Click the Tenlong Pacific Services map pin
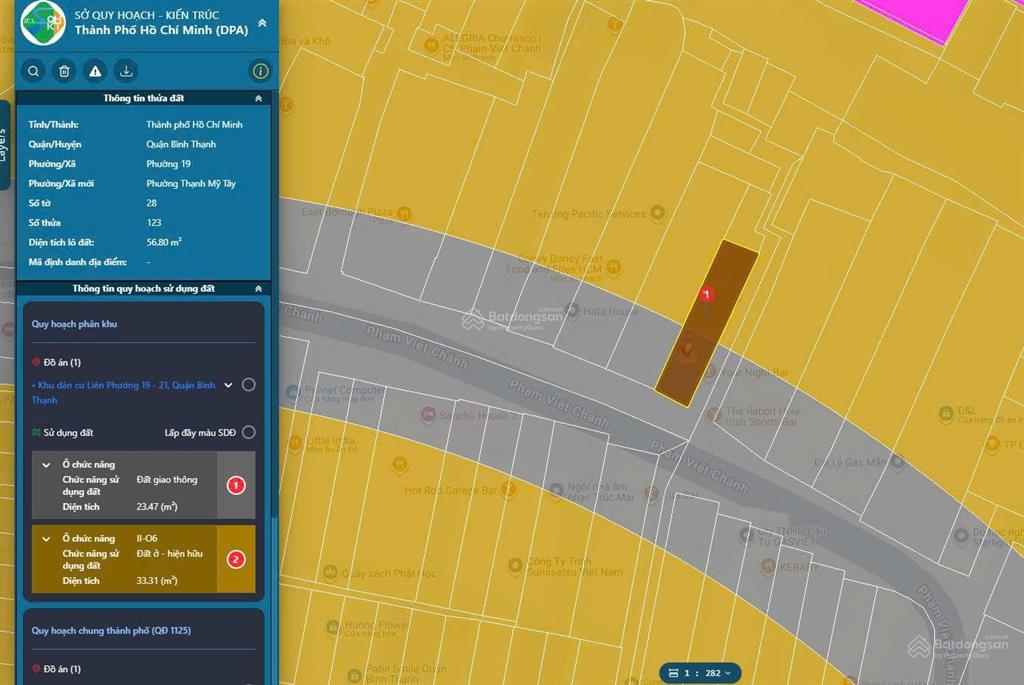This screenshot has width=1024, height=685. click(x=658, y=212)
